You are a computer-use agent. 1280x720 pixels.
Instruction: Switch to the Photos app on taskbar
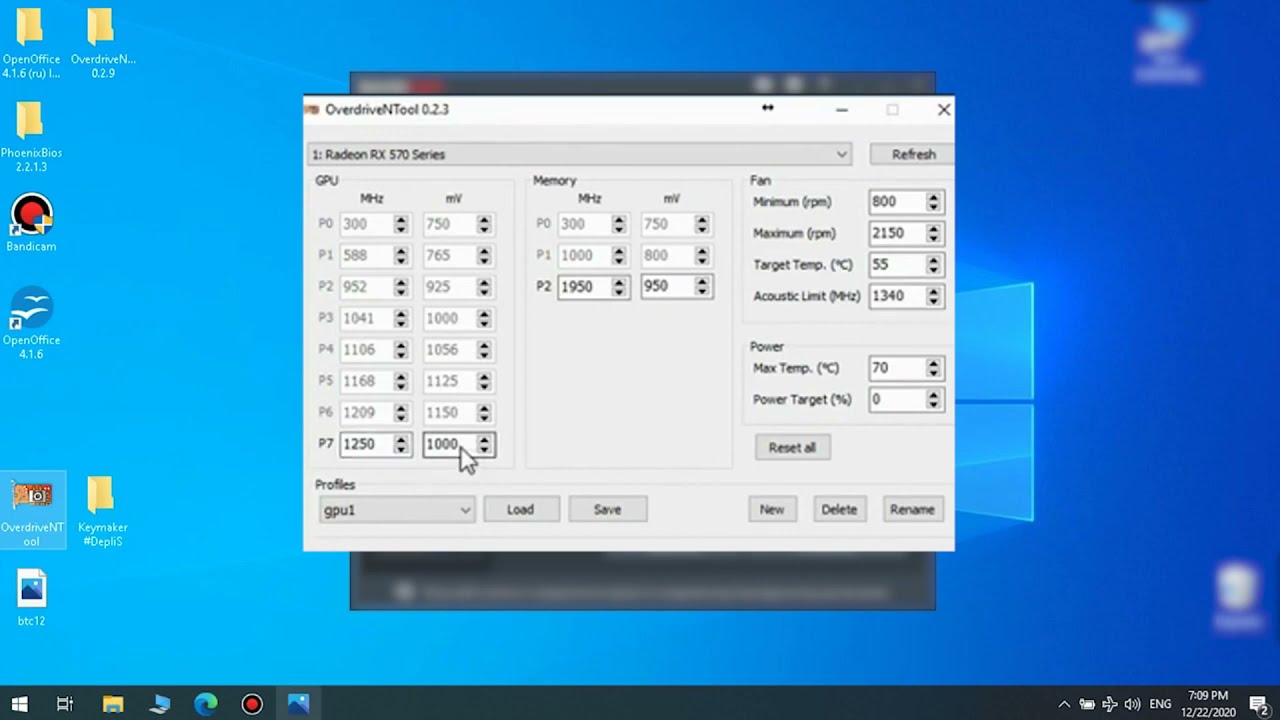click(298, 704)
